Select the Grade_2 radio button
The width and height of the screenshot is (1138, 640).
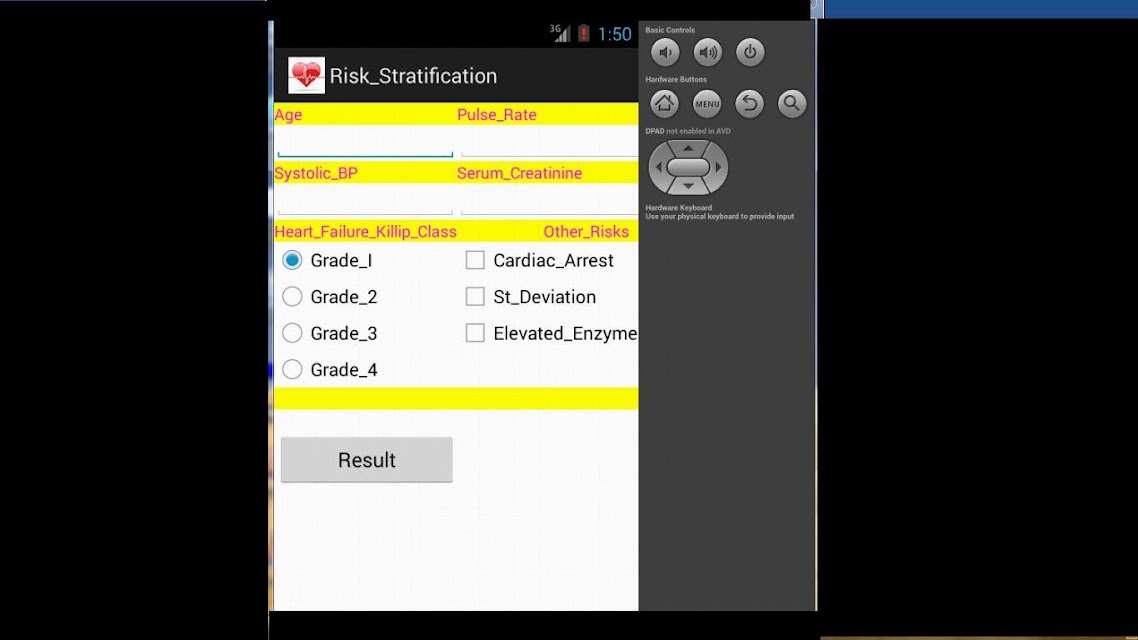click(x=292, y=296)
